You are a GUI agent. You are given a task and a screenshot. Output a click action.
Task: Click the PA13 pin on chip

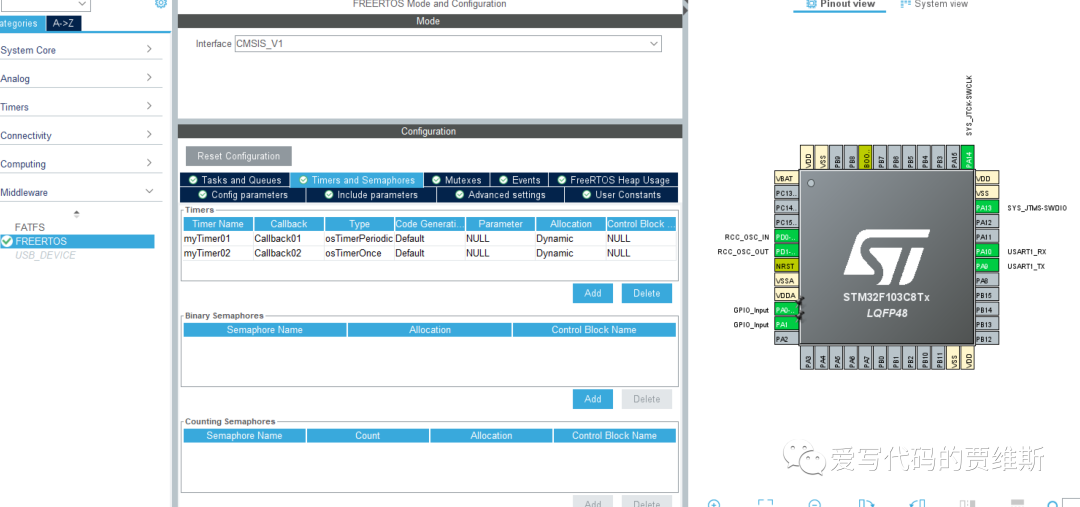987,207
